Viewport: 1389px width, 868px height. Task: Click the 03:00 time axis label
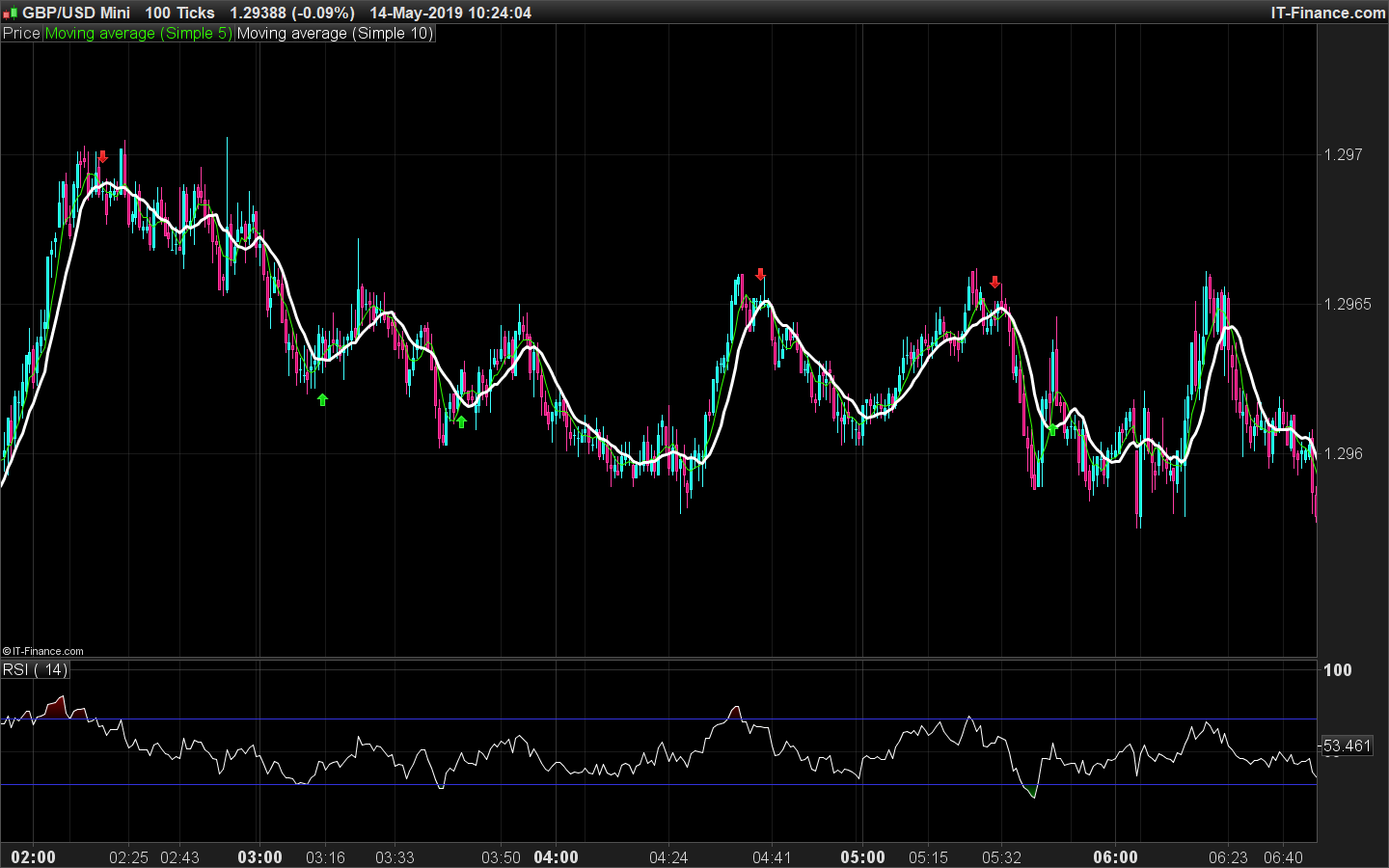pyautogui.click(x=260, y=857)
